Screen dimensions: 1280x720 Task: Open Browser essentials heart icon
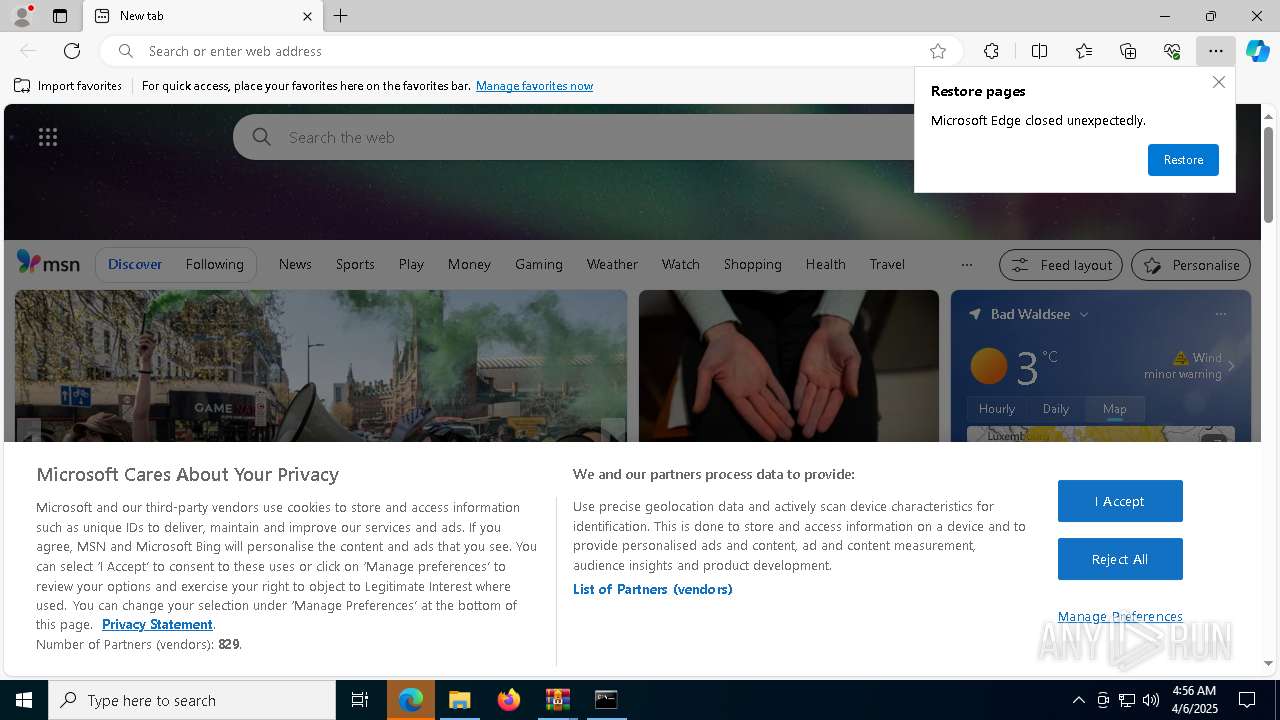pyautogui.click(x=1172, y=51)
